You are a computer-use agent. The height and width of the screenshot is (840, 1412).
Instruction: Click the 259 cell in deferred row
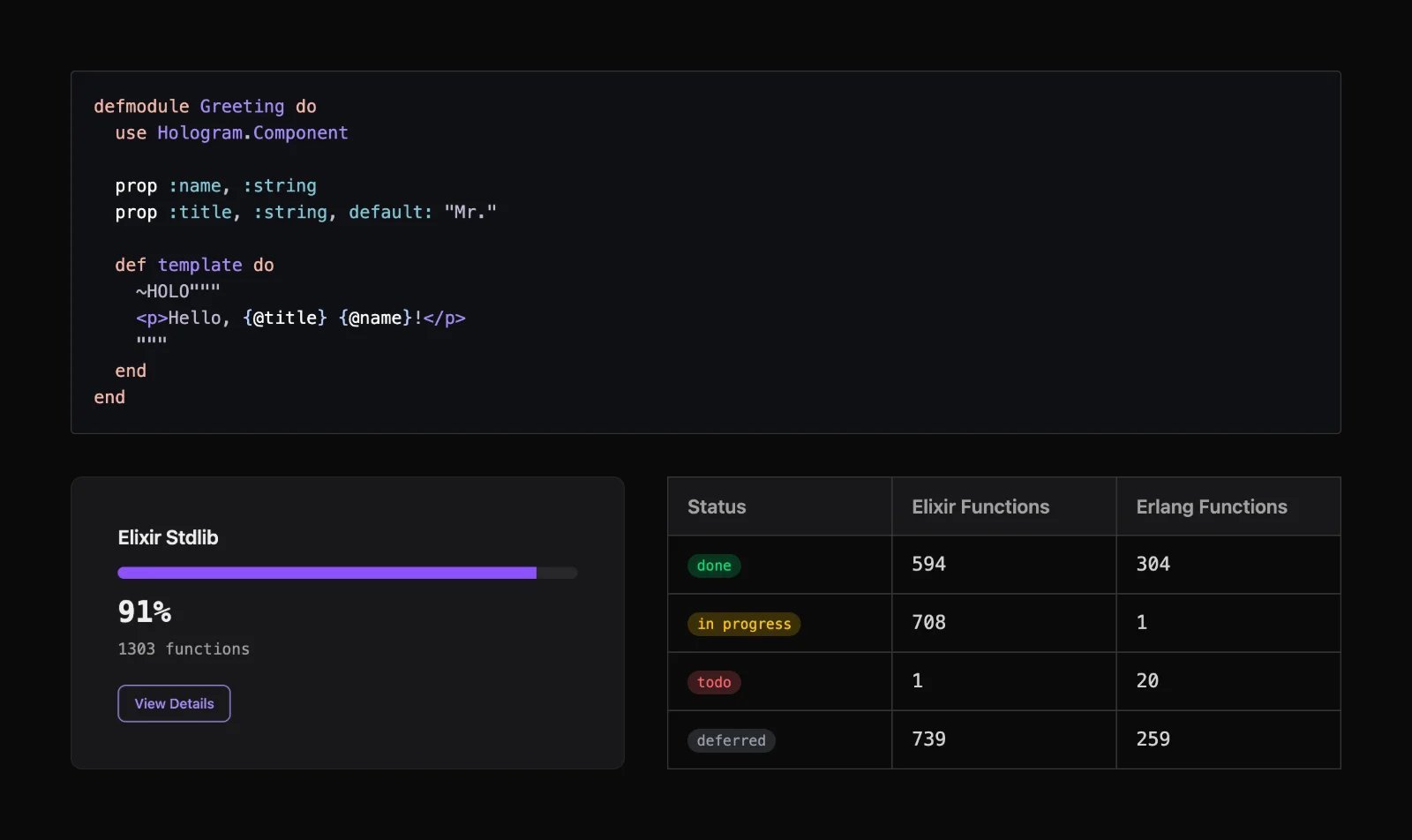pos(1228,739)
